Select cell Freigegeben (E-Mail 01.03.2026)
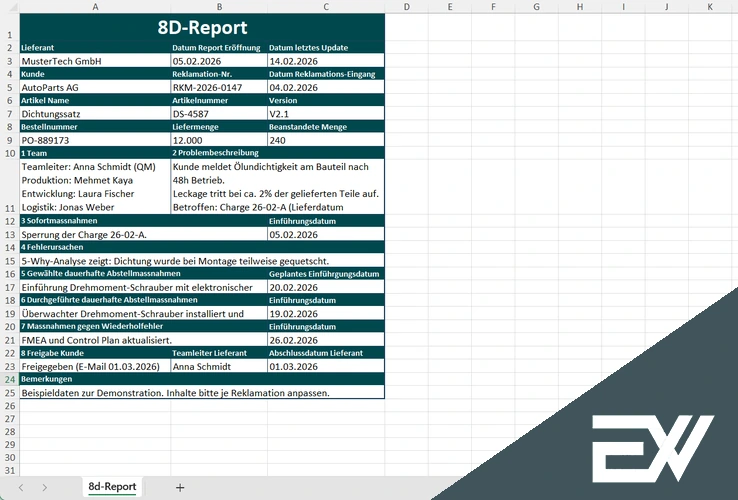The height and width of the screenshot is (500, 738). pyautogui.click(x=95, y=366)
